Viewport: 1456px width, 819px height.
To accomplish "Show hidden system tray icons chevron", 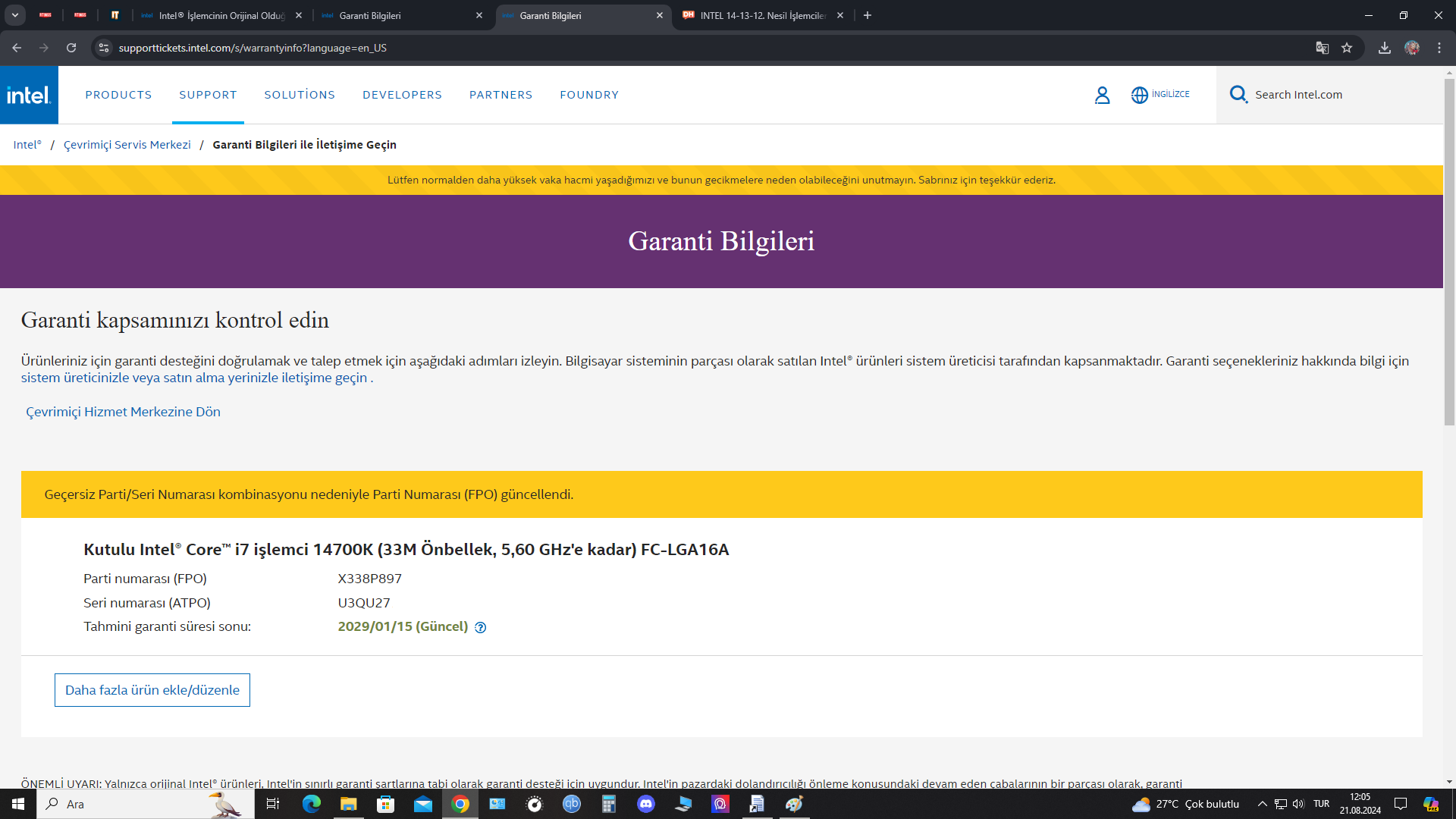I will (1262, 804).
